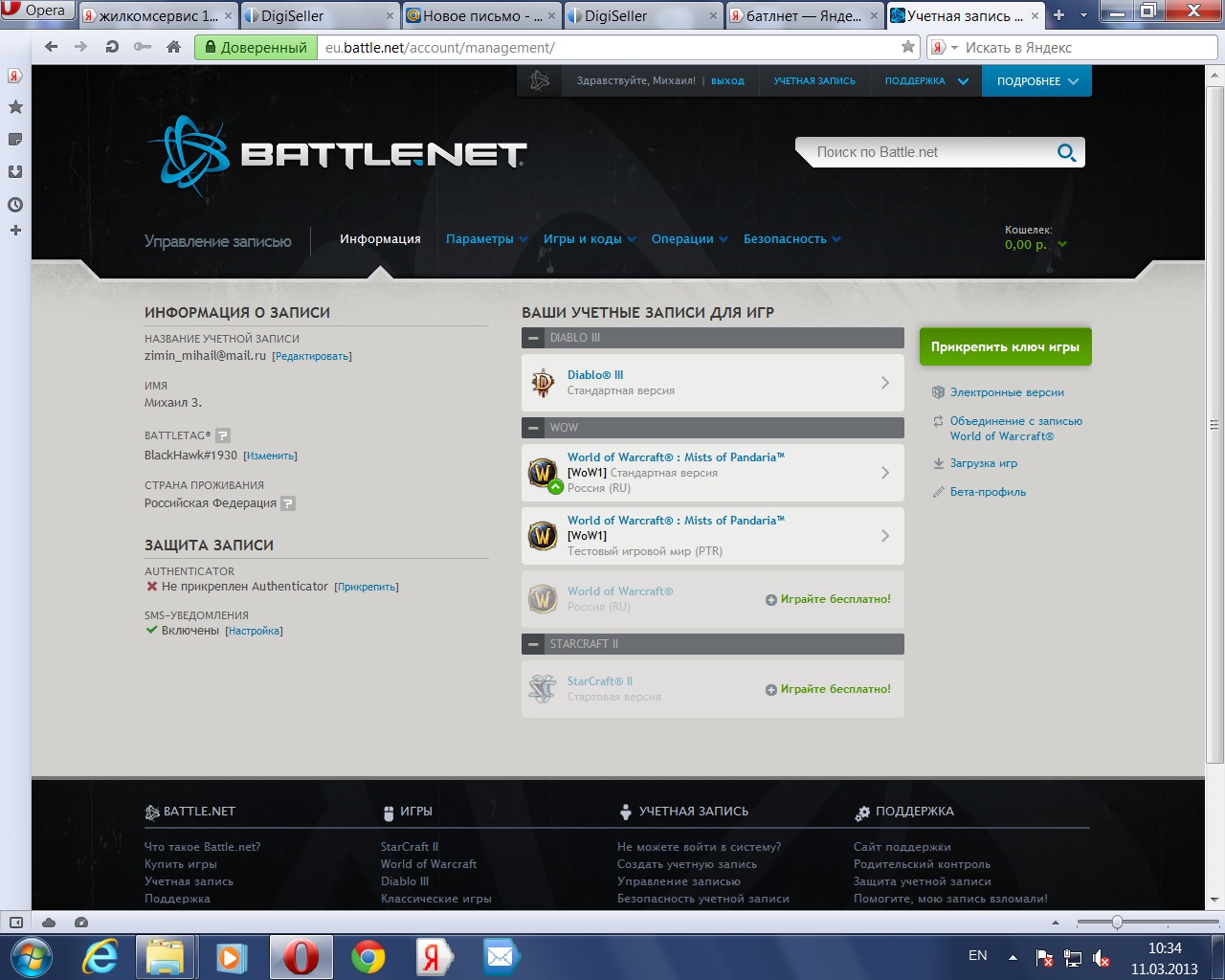Open Internet Explorer from the taskbar

pyautogui.click(x=100, y=957)
